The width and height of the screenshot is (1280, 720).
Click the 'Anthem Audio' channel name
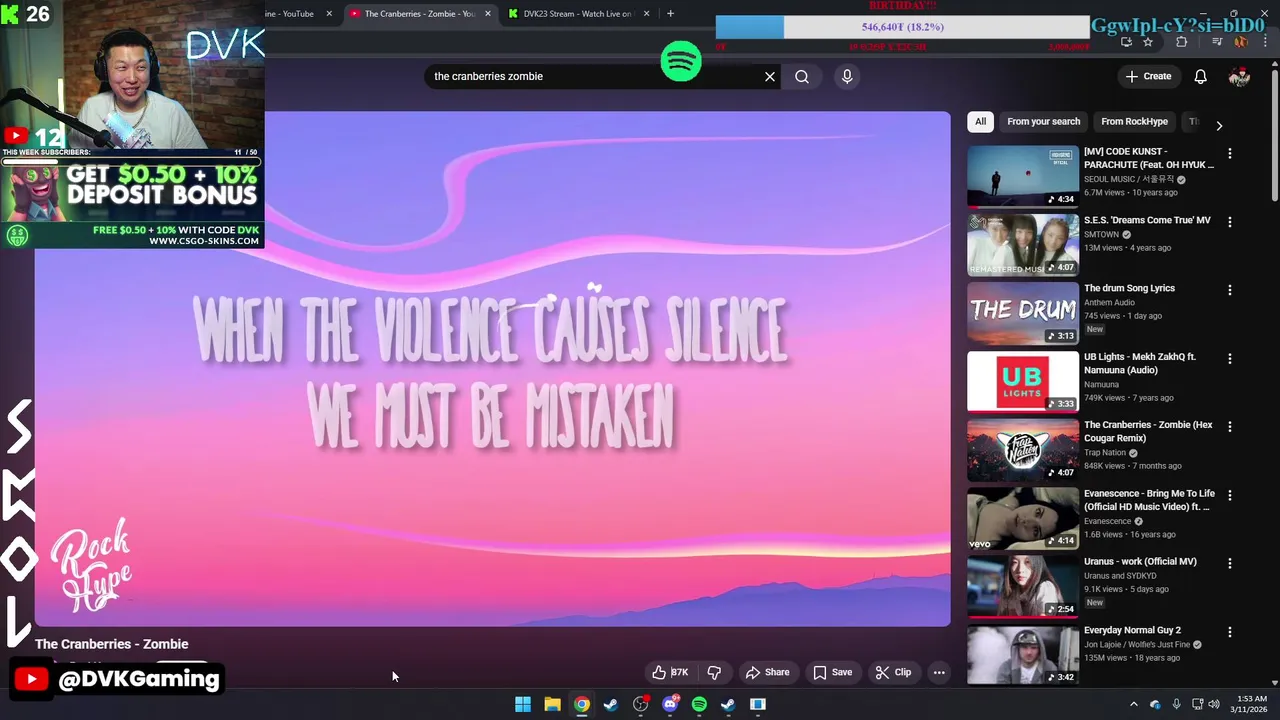coord(1109,303)
